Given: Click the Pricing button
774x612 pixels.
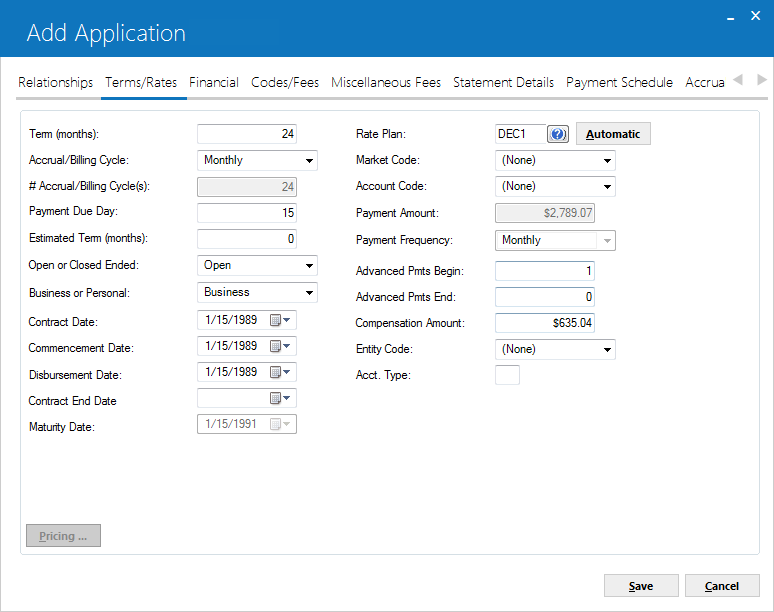Looking at the screenshot, I should (x=63, y=536).
